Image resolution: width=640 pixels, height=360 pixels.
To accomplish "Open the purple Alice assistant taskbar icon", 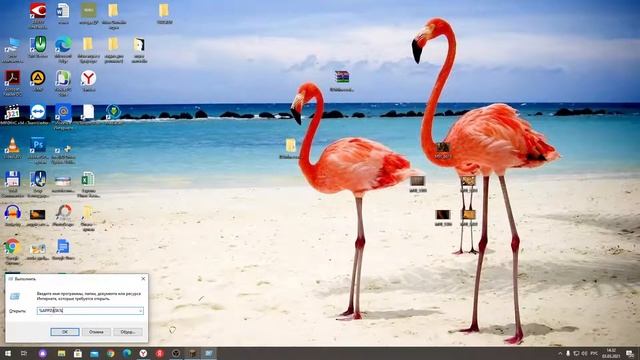I will tap(43, 353).
